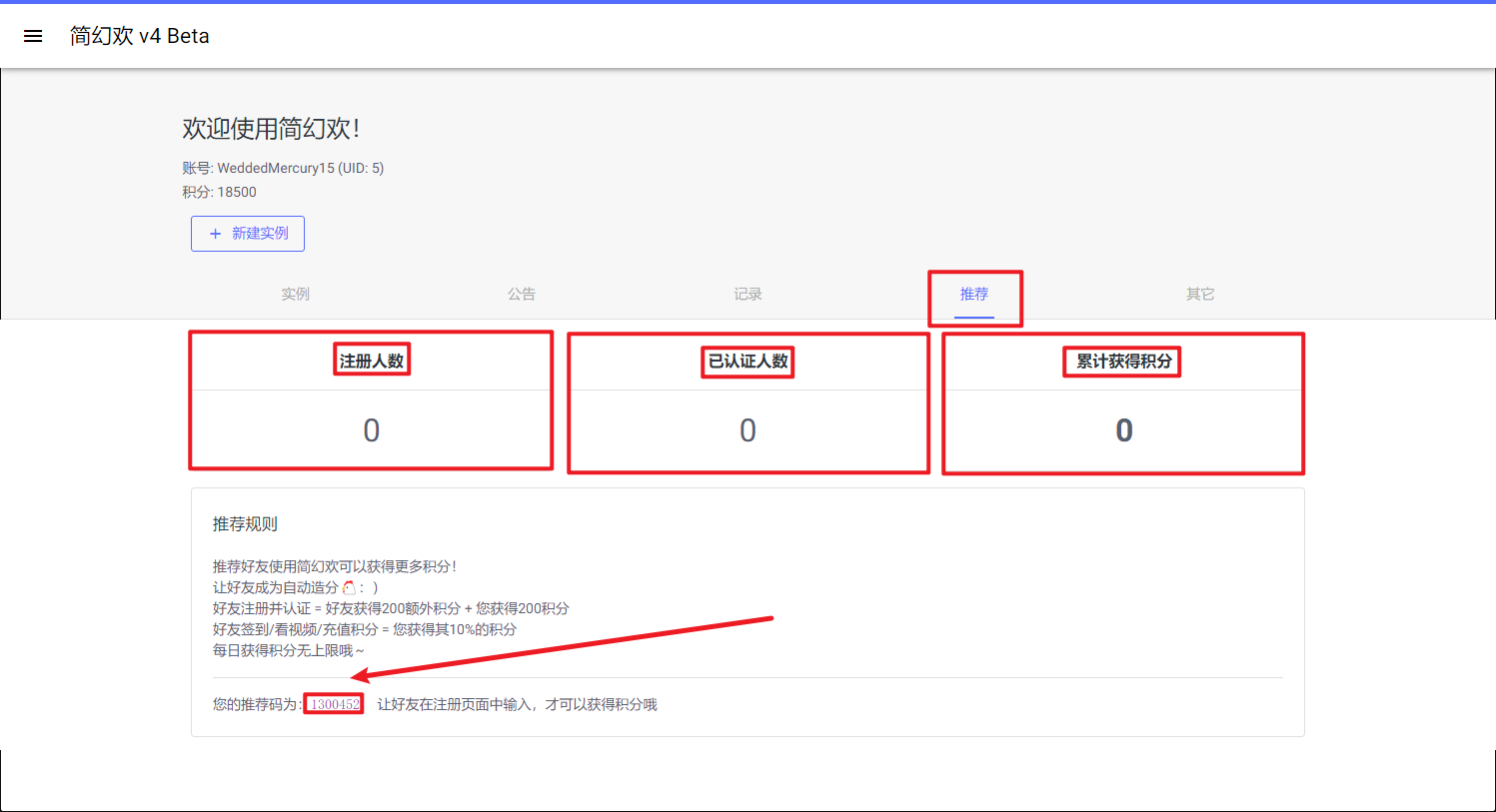
Task: Click the 已认证人数 card header
Action: coord(748,361)
